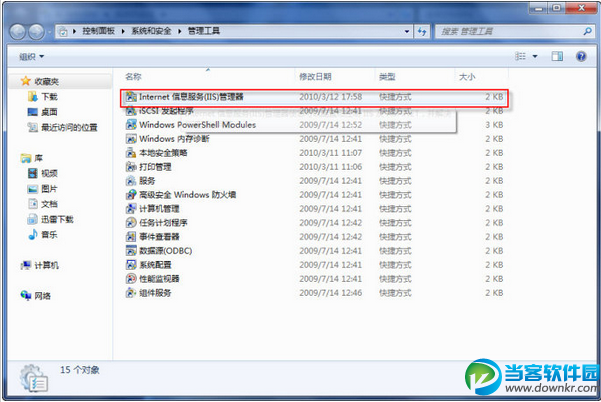Screen dimensions: 601x402
Task: Click date 2010/3/11 11:06 of 打印管理
Action: click(330, 167)
